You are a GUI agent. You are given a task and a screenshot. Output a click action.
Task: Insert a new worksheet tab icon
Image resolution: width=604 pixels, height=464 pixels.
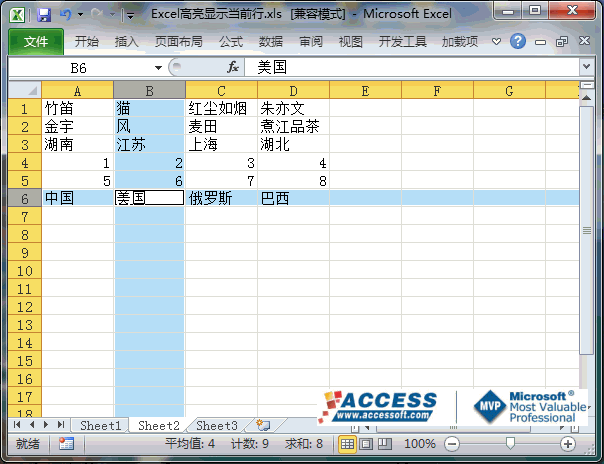pyautogui.click(x=264, y=425)
